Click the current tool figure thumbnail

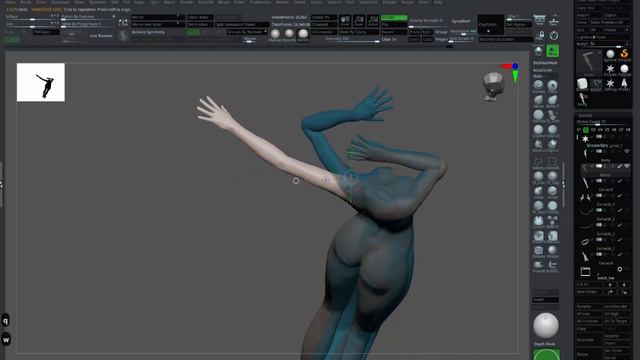tap(589, 62)
